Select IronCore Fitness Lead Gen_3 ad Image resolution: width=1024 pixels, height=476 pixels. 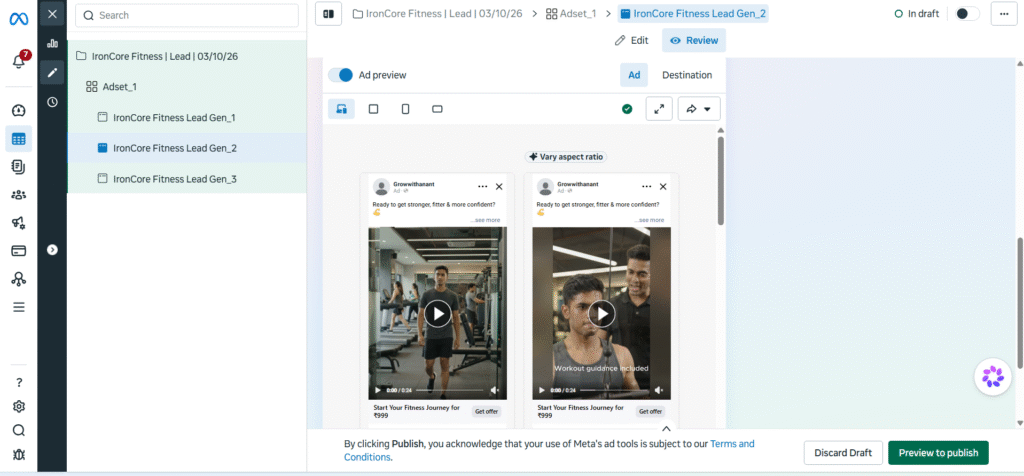pos(187,178)
